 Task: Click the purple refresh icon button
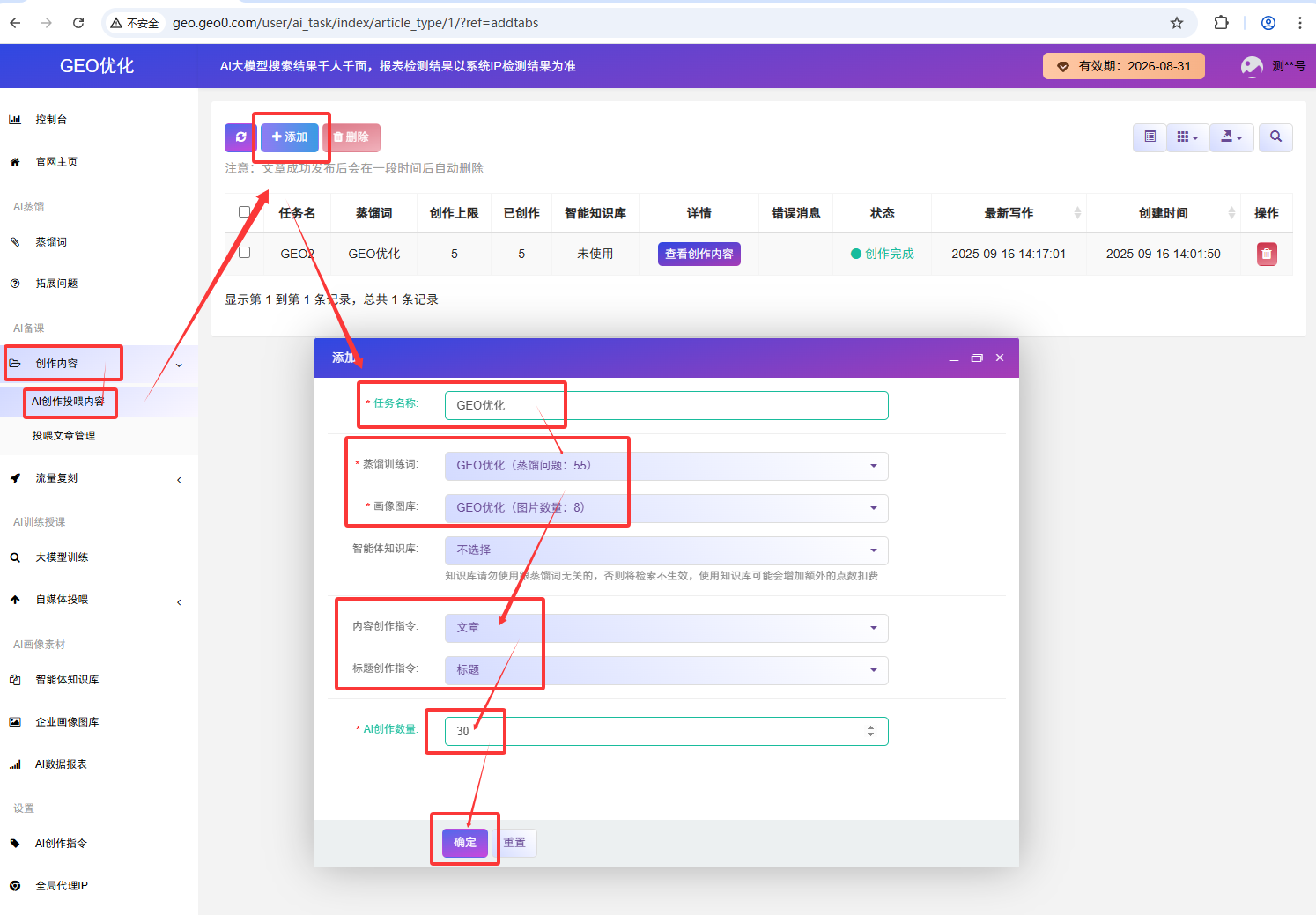click(240, 137)
